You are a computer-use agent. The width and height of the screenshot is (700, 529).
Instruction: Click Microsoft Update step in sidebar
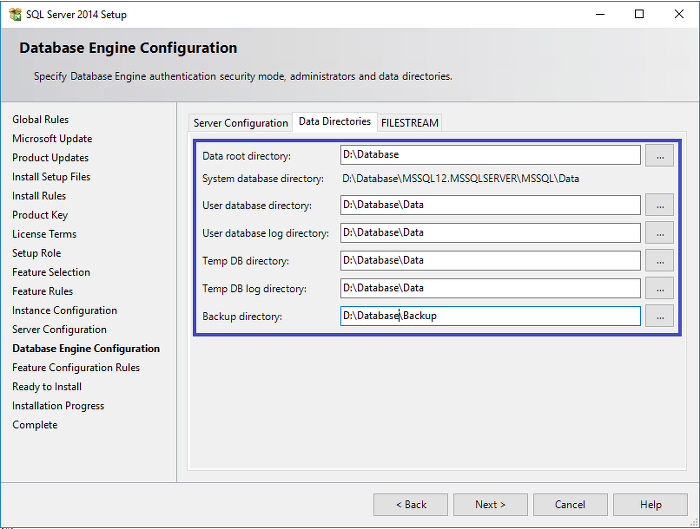point(52,139)
